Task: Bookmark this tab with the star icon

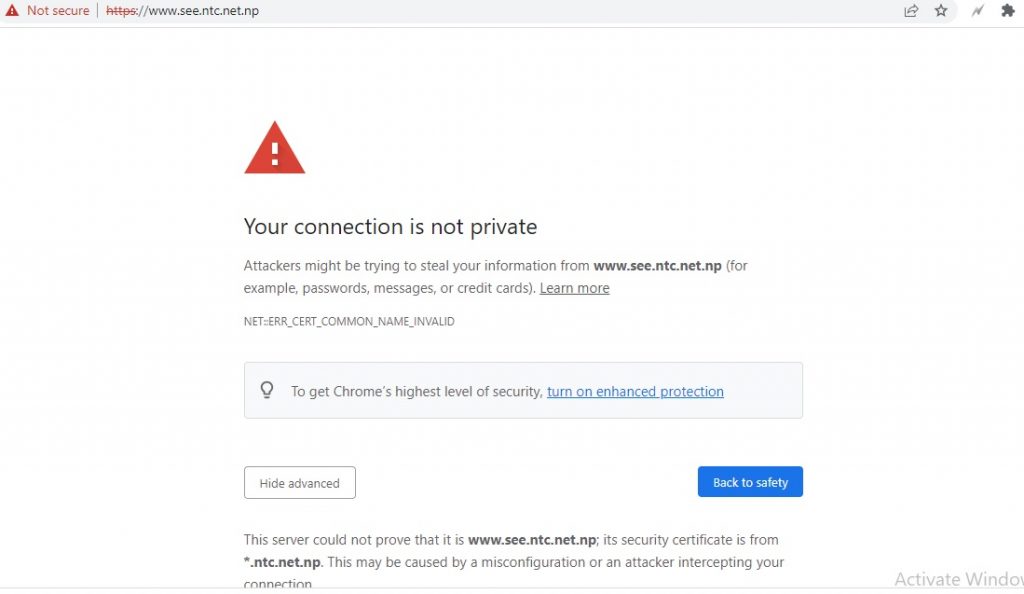Action: click(941, 10)
